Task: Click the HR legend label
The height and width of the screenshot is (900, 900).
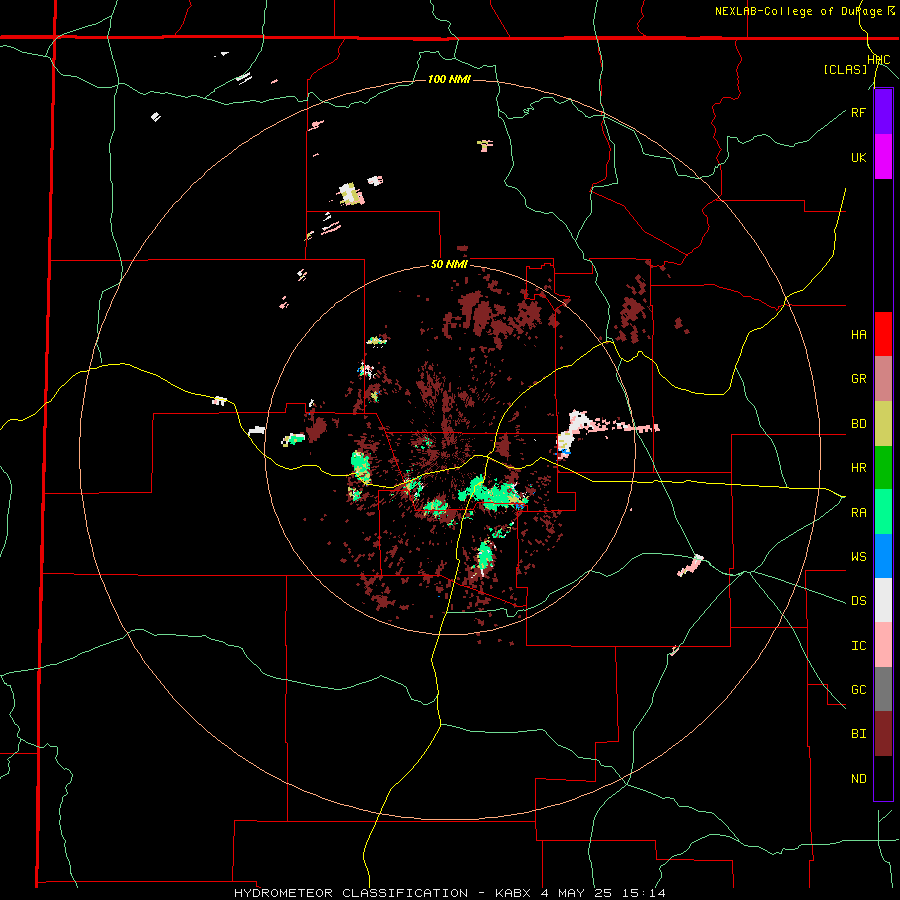Action: [x=859, y=468]
